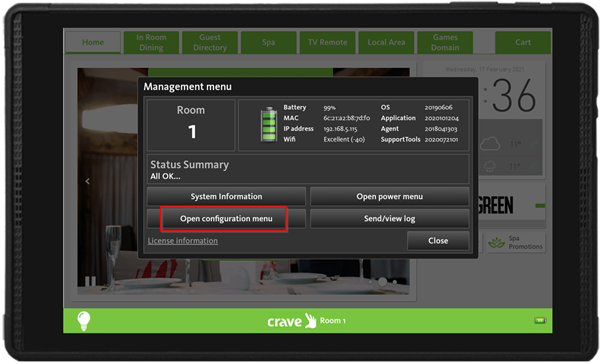Screen dimensions: 602x364
Task: Switch to the Guest Directory tab
Action: [210, 42]
